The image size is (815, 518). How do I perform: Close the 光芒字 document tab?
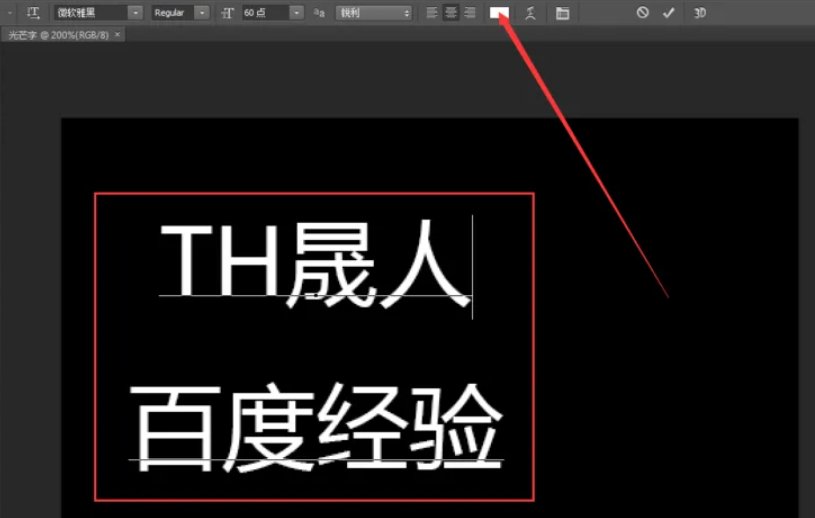coord(117,34)
